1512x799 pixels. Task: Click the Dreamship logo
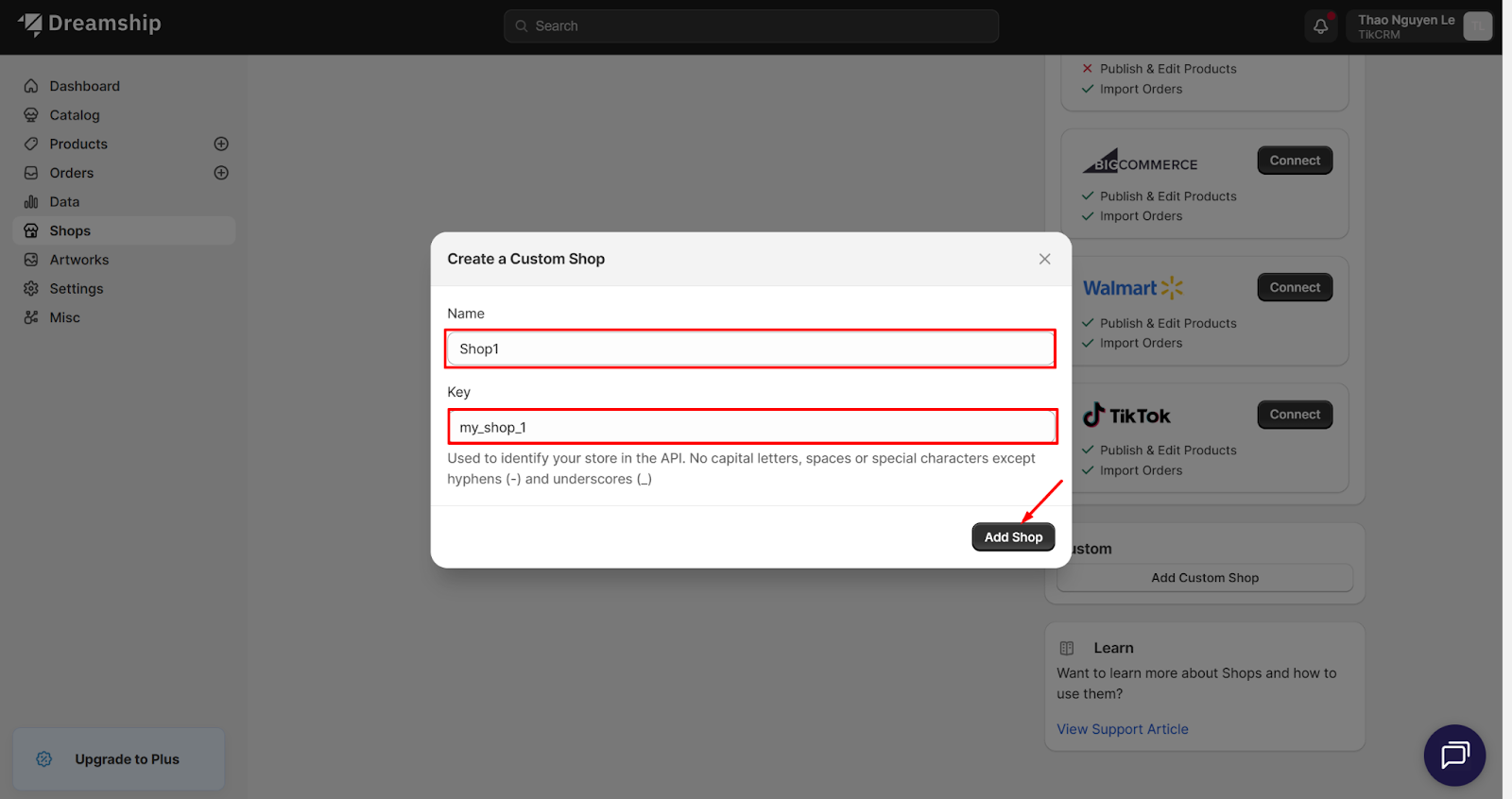click(90, 24)
